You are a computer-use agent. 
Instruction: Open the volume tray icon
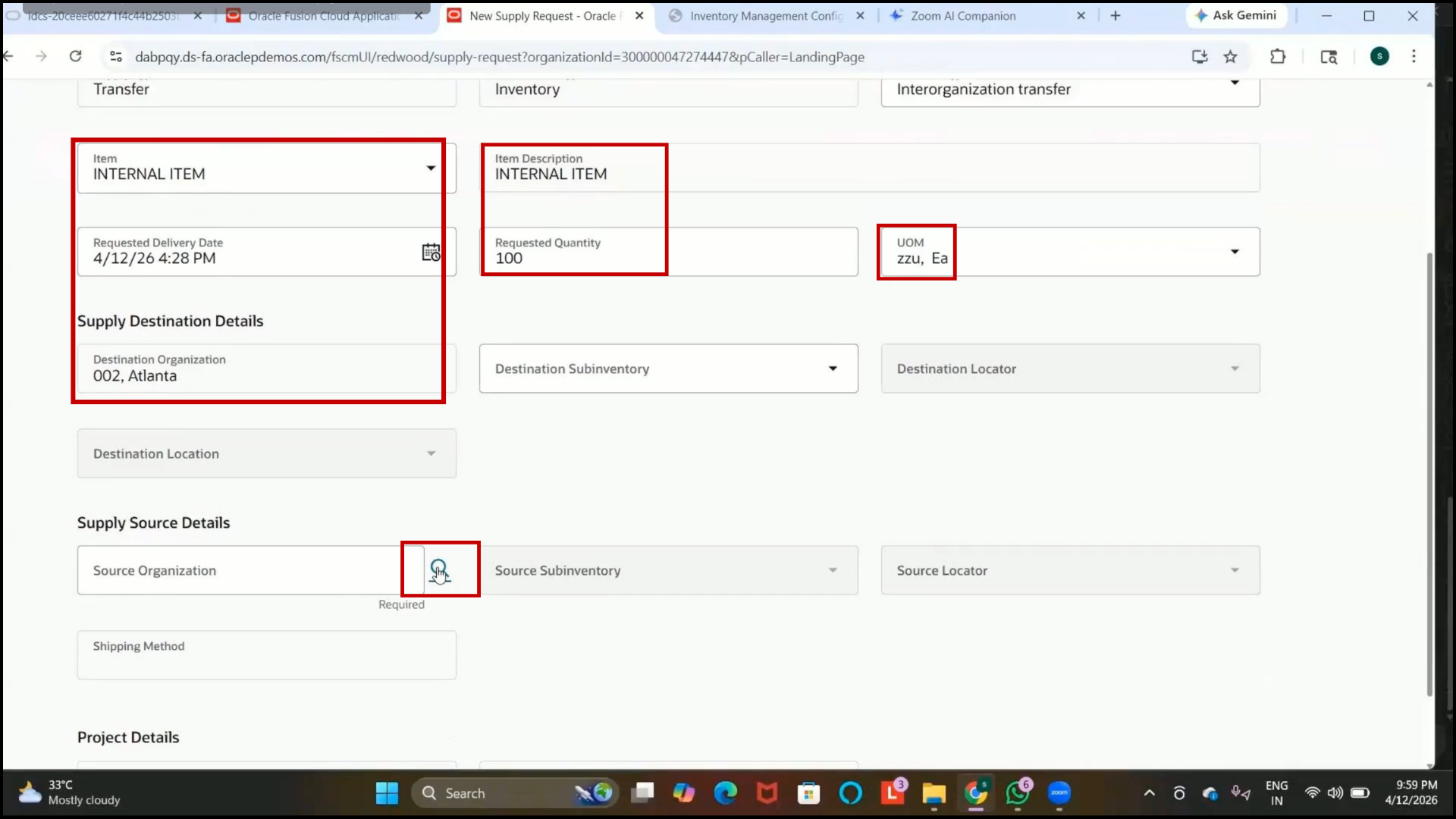[1335, 793]
